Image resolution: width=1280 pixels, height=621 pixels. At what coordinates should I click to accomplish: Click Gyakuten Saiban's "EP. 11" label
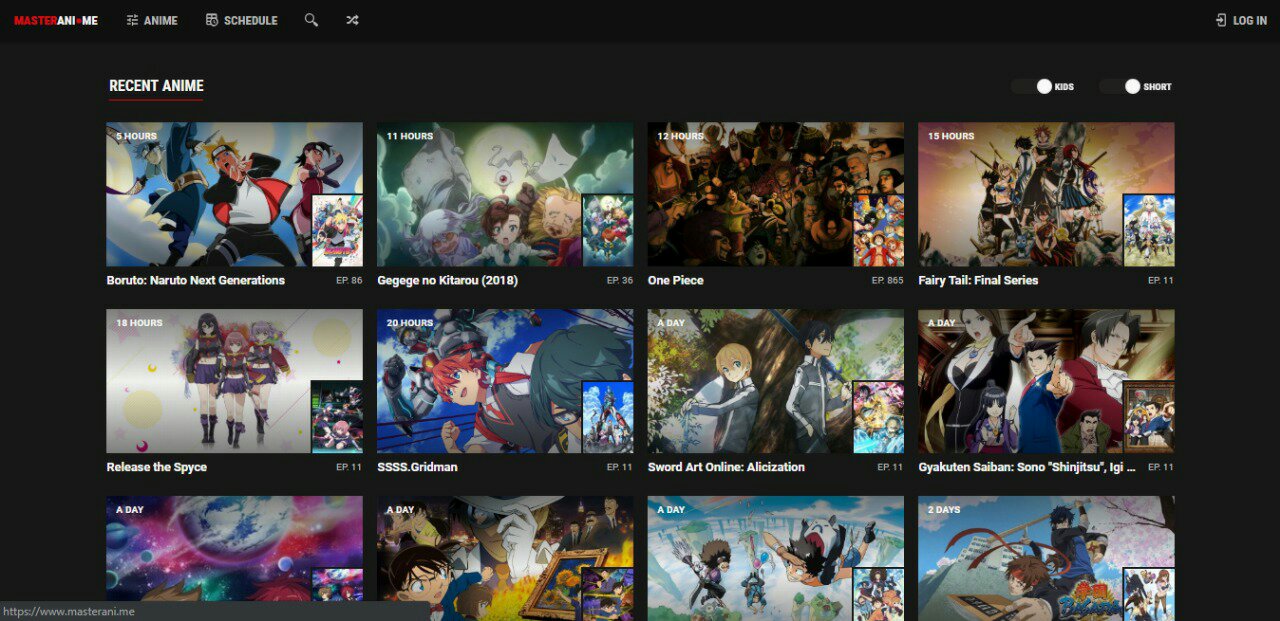click(1161, 468)
